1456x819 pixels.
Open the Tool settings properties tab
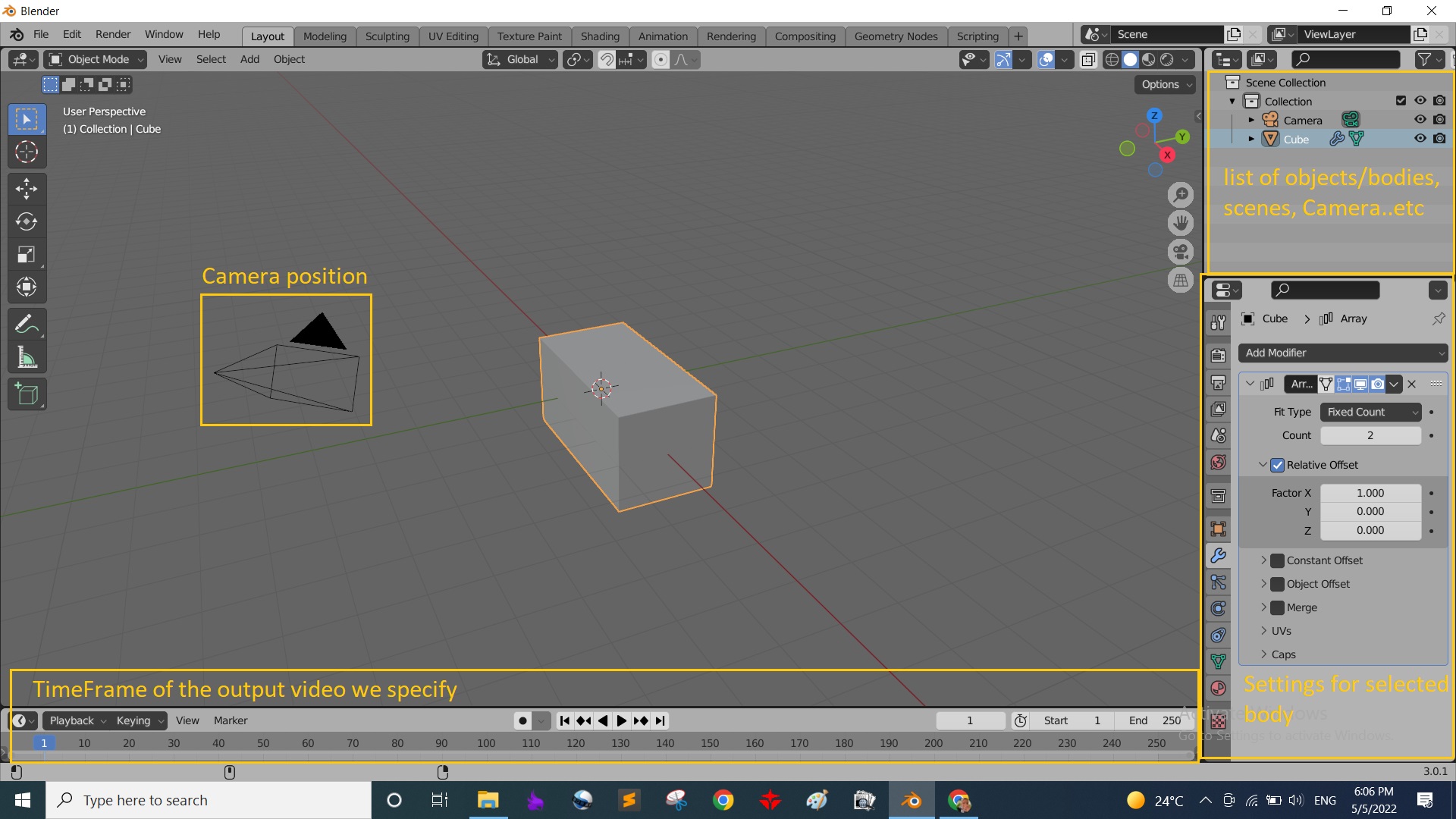(x=1219, y=322)
